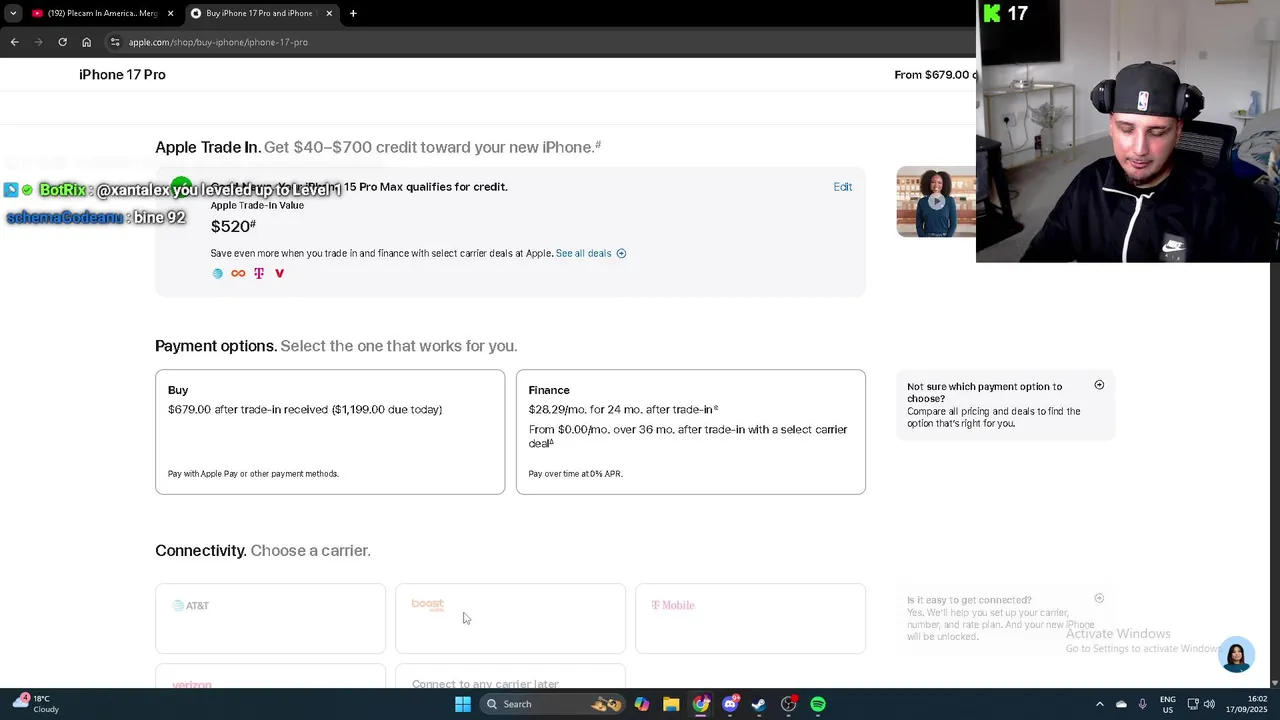Screen dimensions: 1280x720
Task: Open the volume speaker tray icon
Action: [x=1209, y=704]
